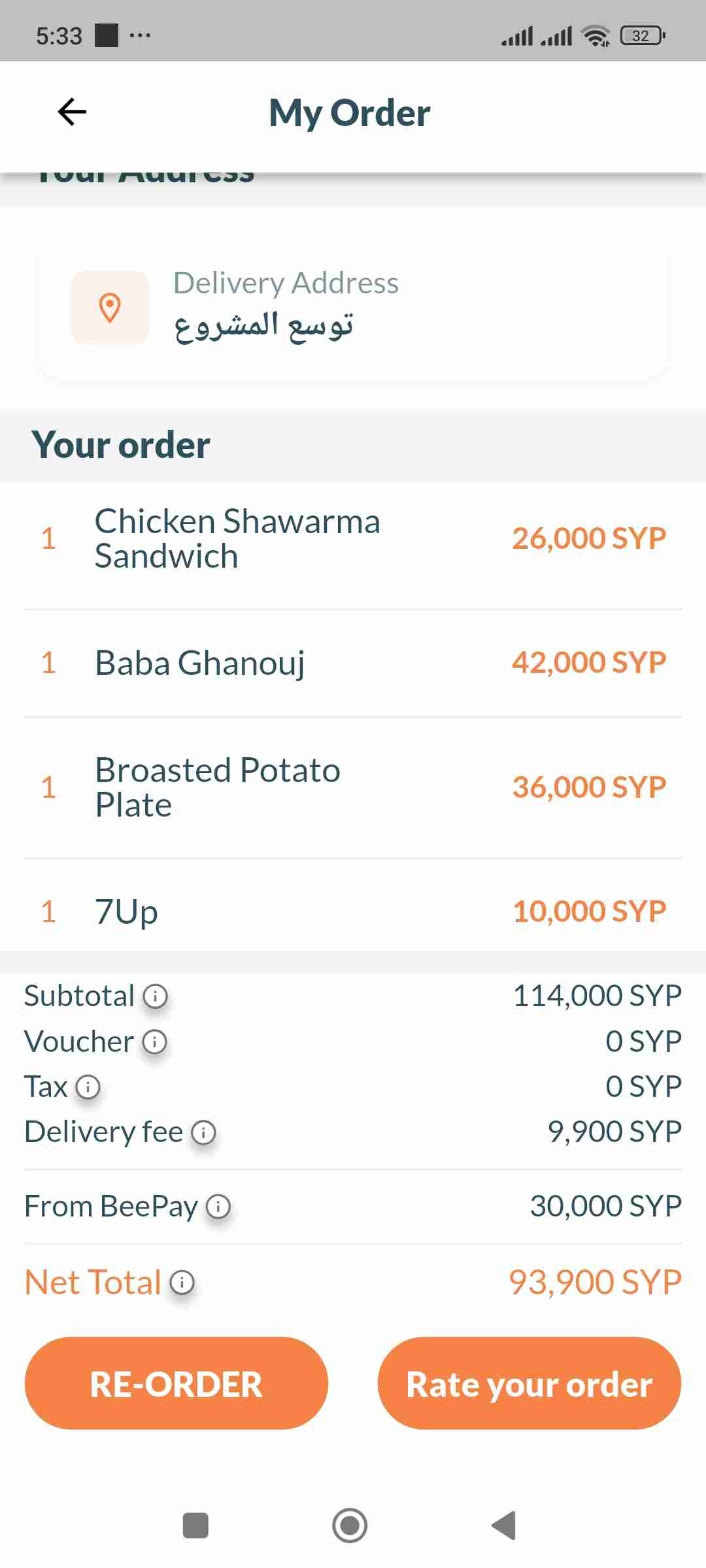This screenshot has width=706, height=1568.
Task: Tap the 26,000 SYP shawarma price
Action: (x=589, y=539)
